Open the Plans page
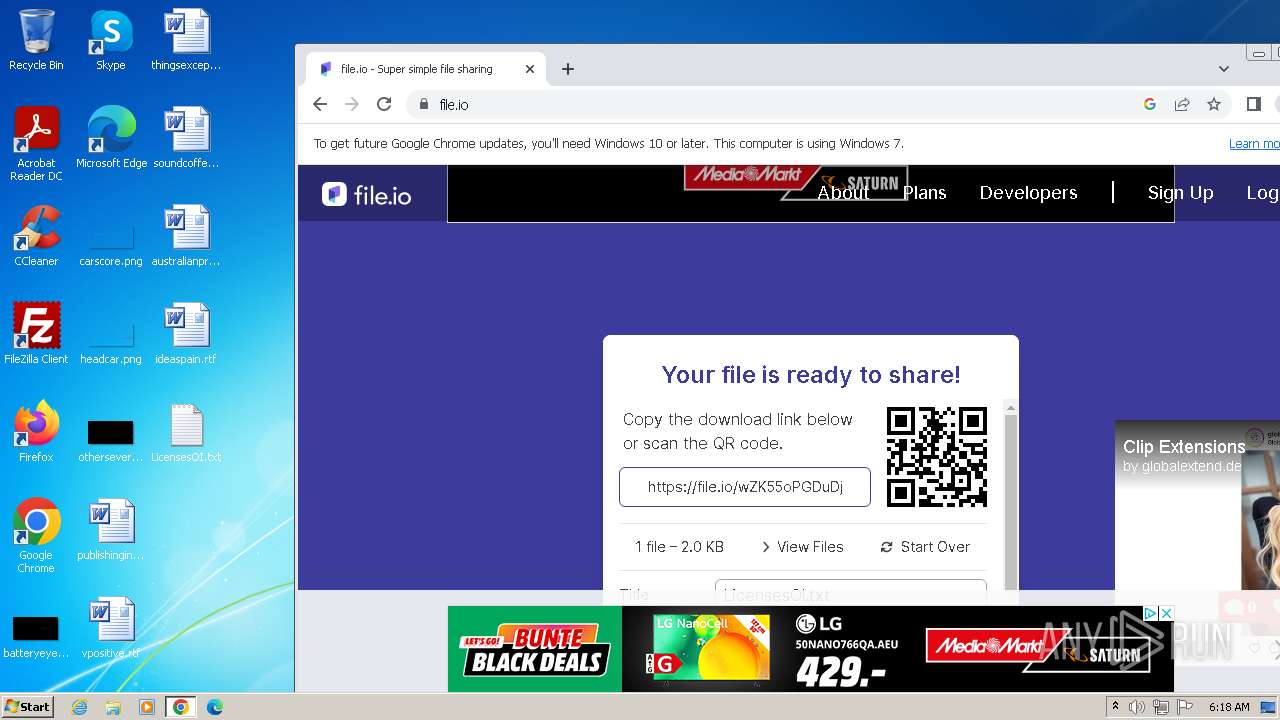Image resolution: width=1280 pixels, height=720 pixels. tap(924, 193)
